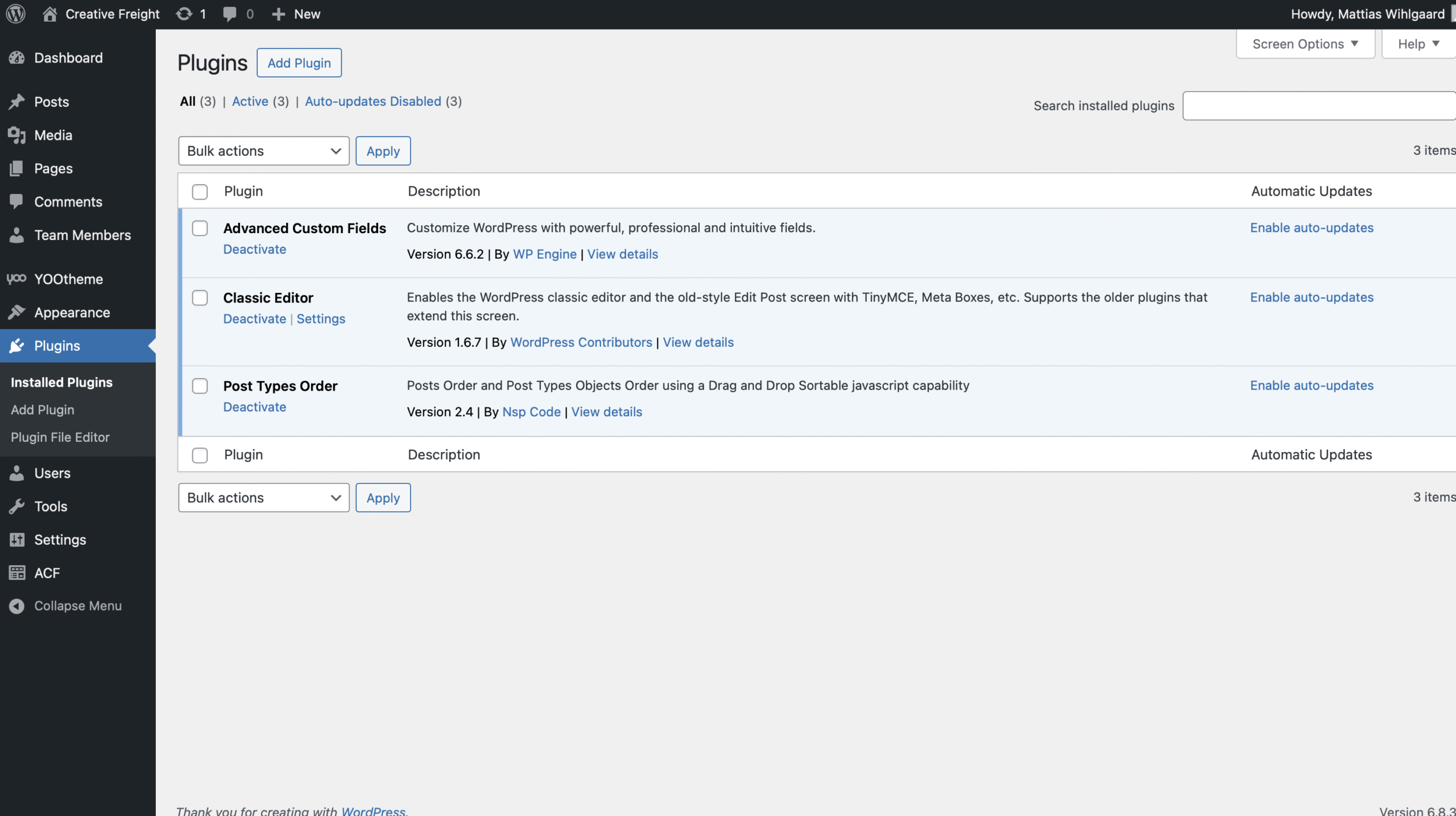Screen dimensions: 1456x816
Task: Open the top Bulk actions dropdown
Action: point(263,151)
